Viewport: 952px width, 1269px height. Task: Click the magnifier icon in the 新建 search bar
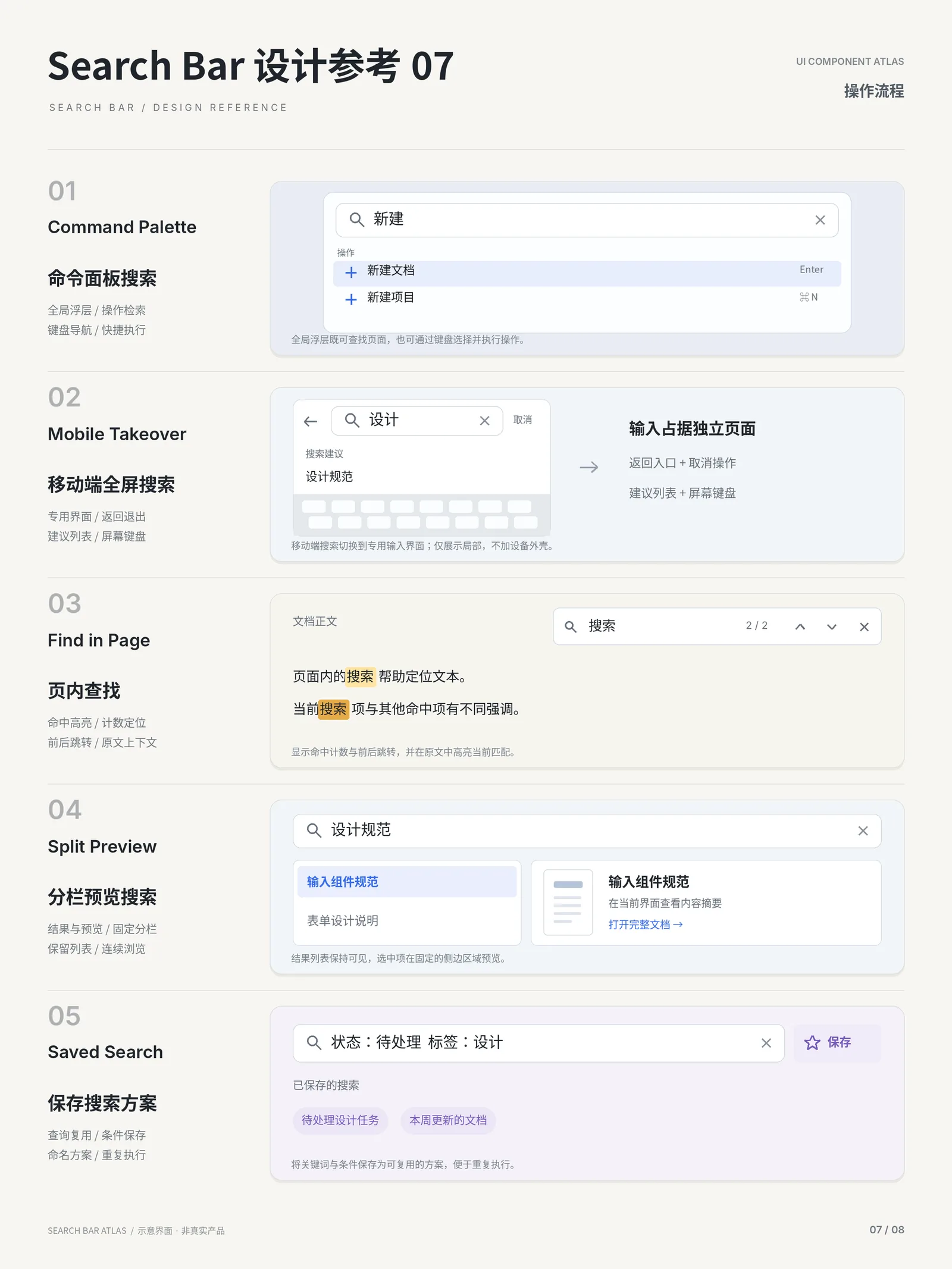point(356,220)
